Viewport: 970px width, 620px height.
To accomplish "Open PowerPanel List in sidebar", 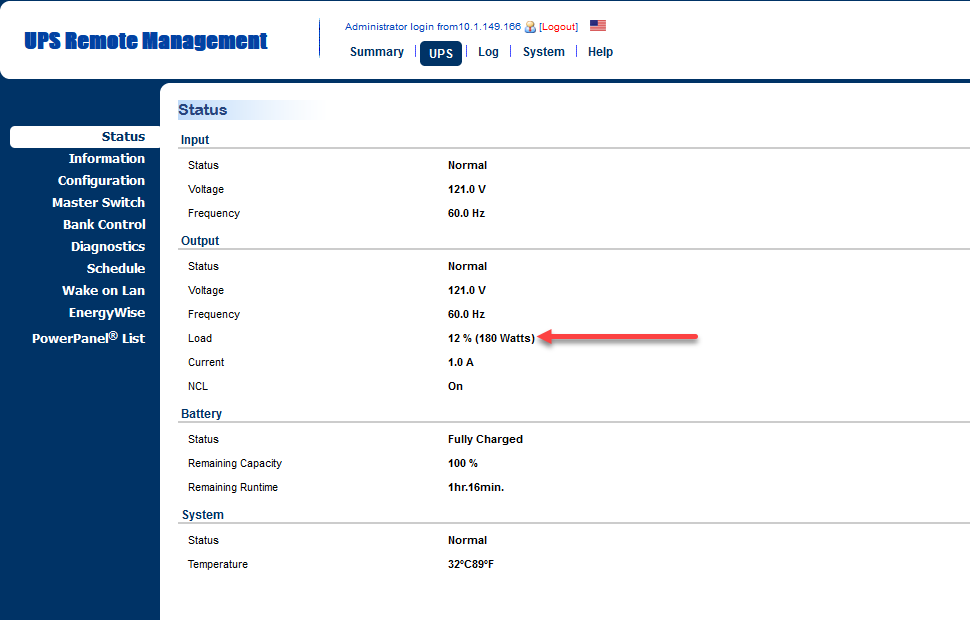I will pos(88,338).
